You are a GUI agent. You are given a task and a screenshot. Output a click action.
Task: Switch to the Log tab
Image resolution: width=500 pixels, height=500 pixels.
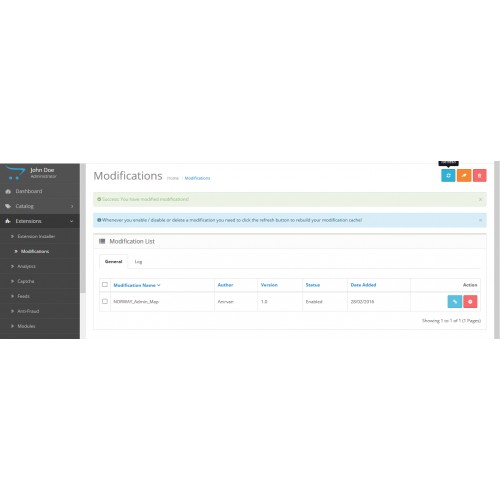pos(138,262)
